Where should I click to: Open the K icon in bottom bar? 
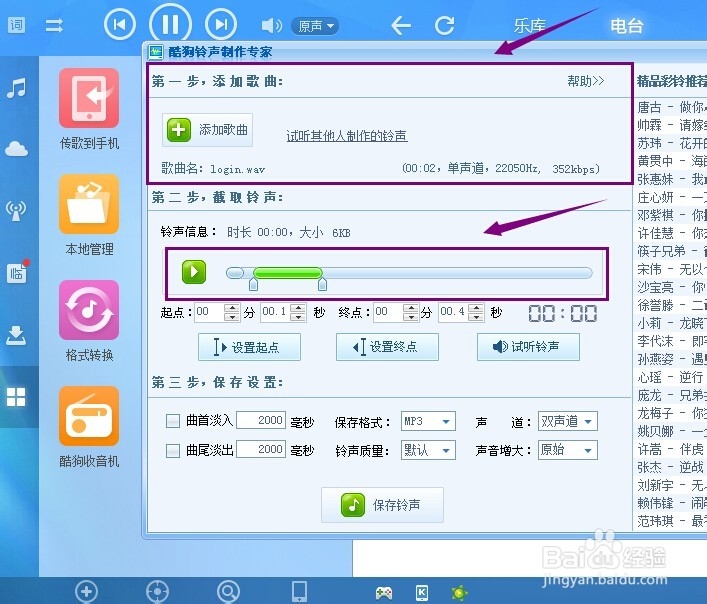click(422, 592)
